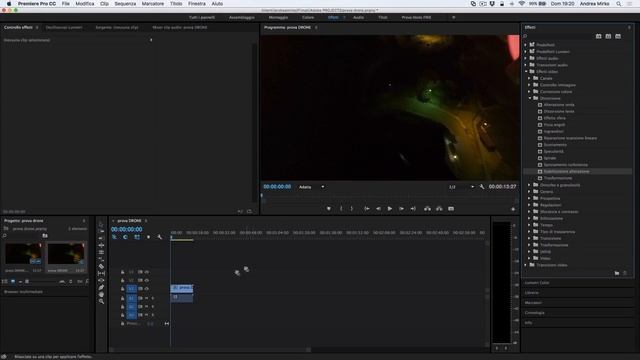Click 32-bit Color filter icon in Effects panel
The height and width of the screenshot is (360, 640).
[608, 36]
